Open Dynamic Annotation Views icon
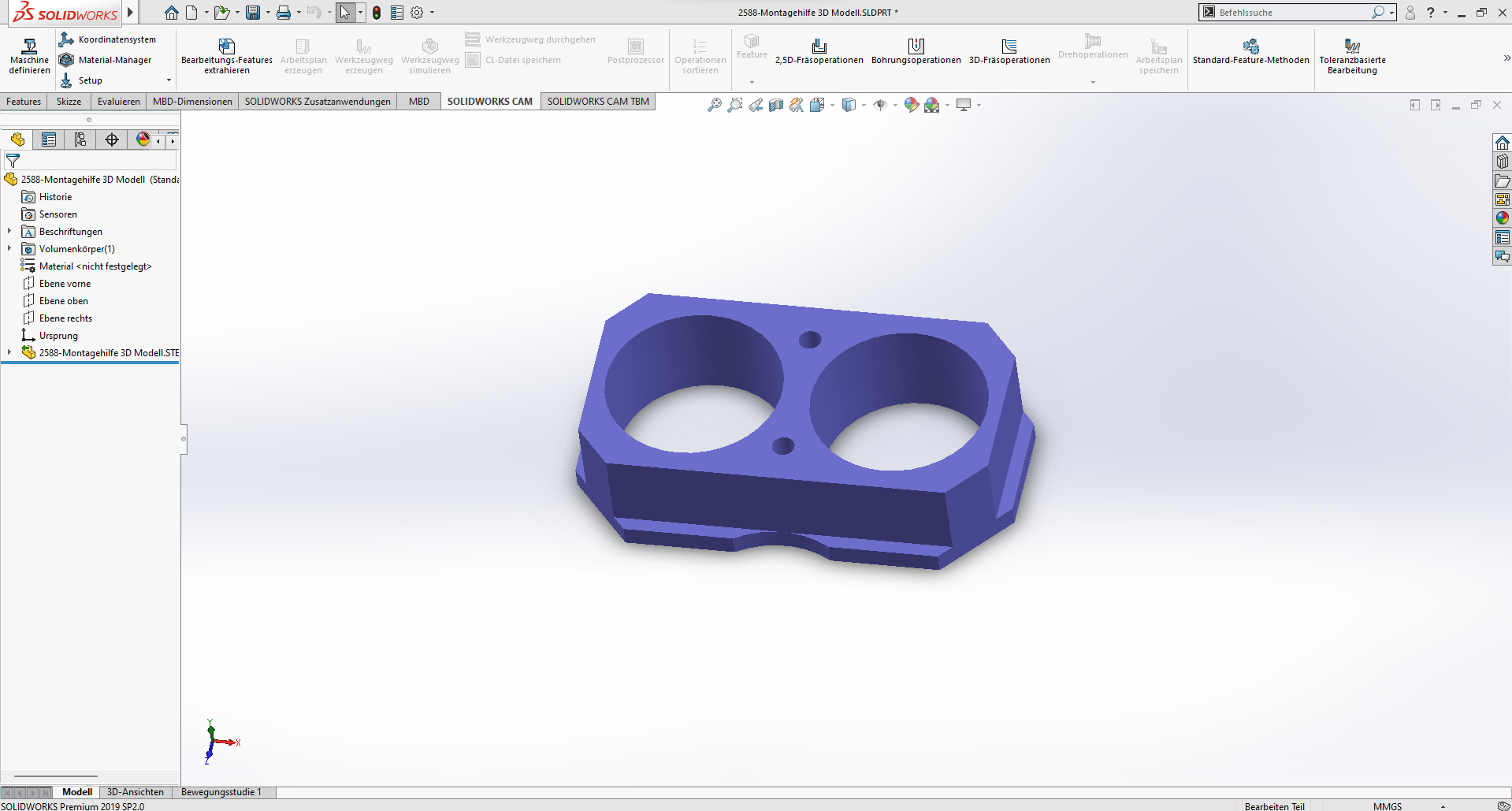The image size is (1512, 811). tap(797, 105)
